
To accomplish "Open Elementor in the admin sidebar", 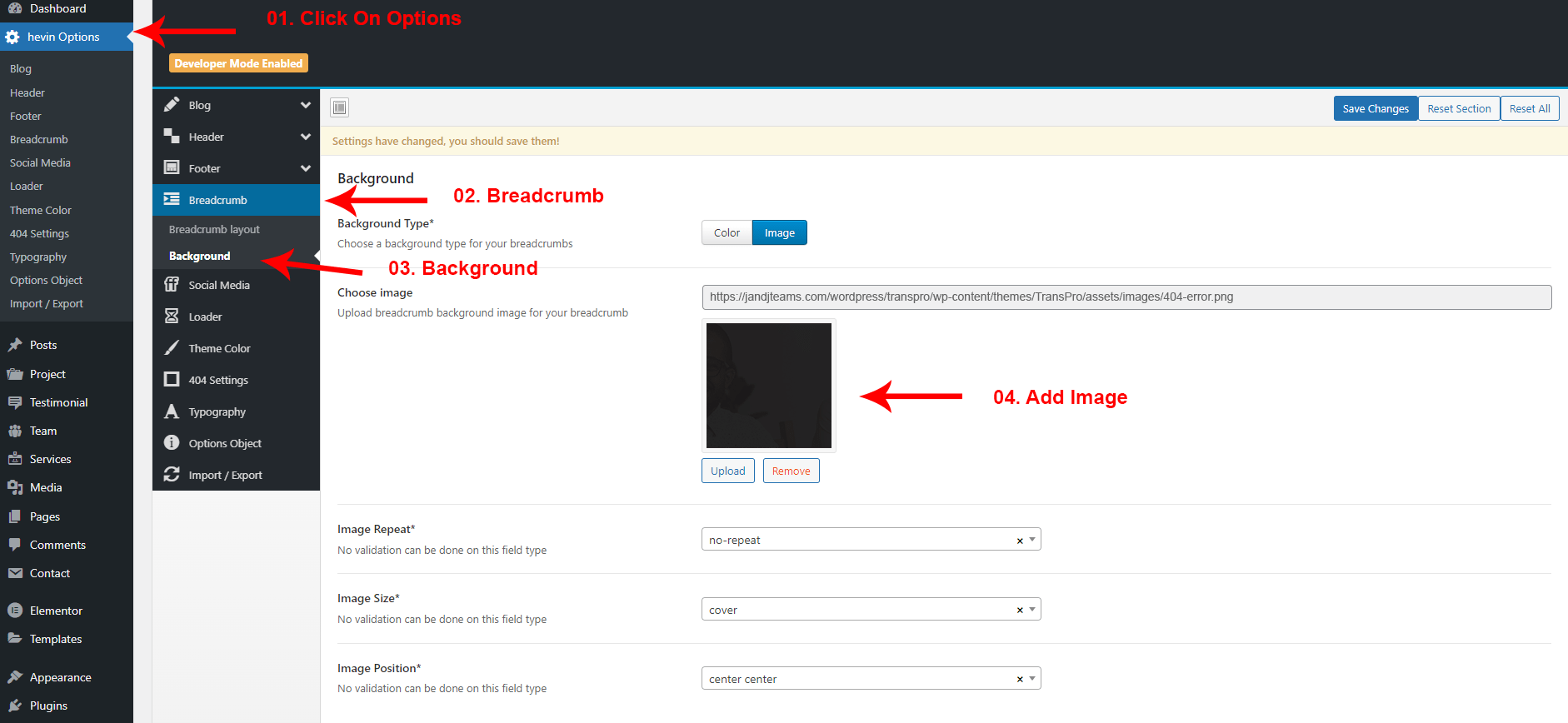I will coord(56,611).
